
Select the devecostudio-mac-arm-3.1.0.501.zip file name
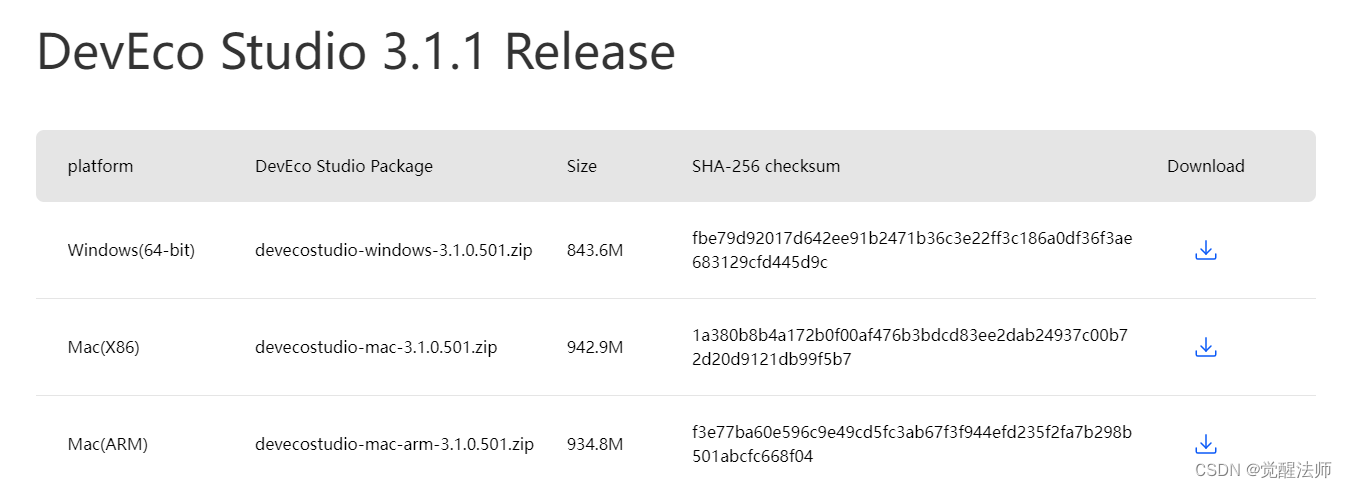pos(394,444)
